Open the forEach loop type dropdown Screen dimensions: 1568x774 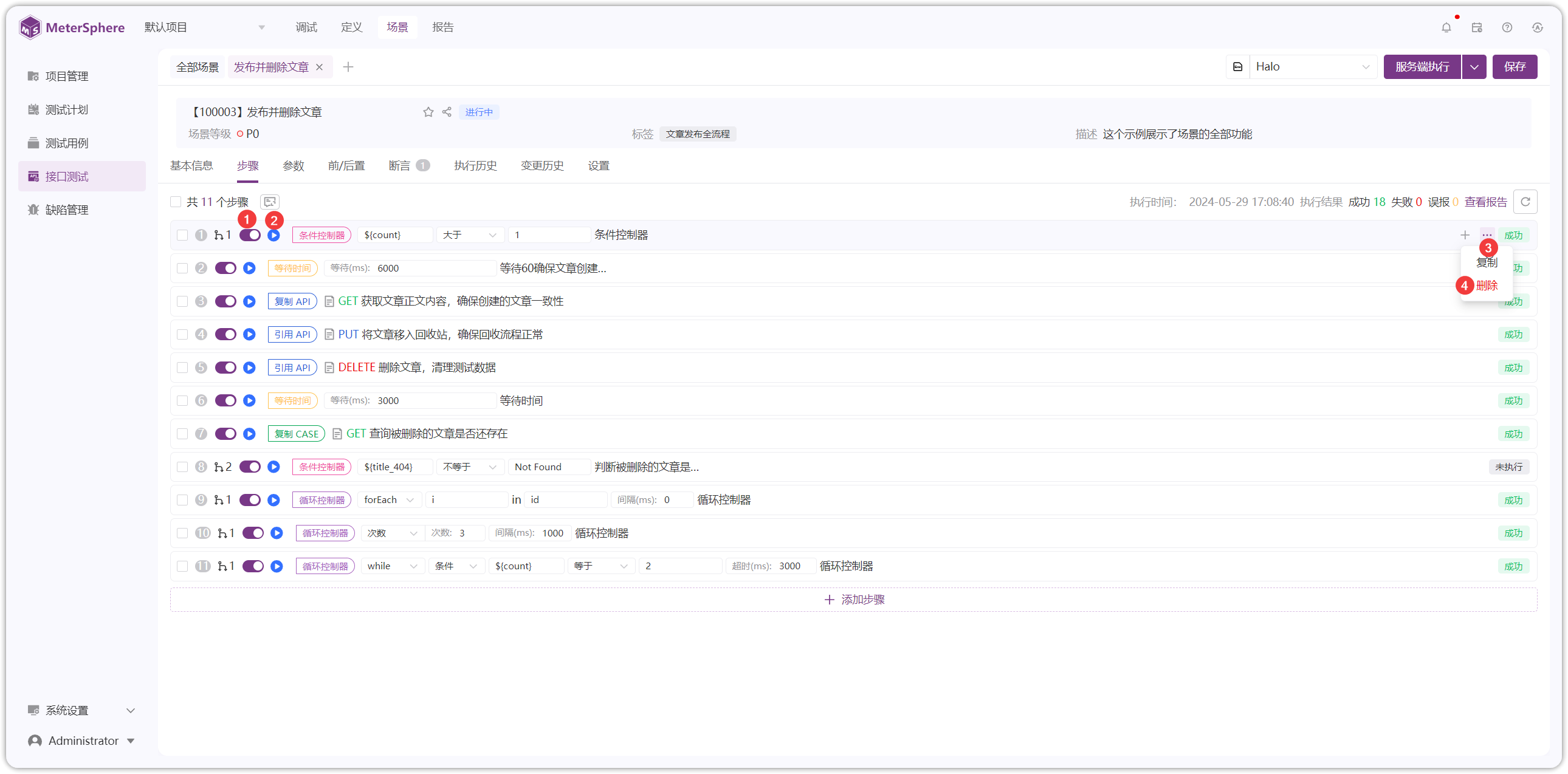click(x=389, y=499)
